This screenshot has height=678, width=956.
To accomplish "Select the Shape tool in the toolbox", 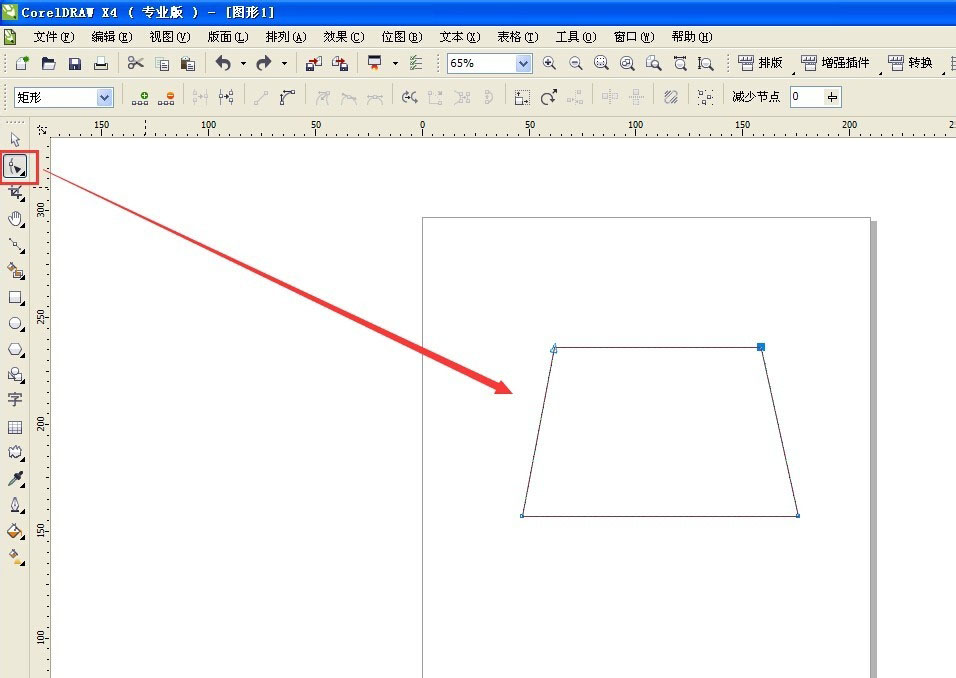I will coord(15,166).
